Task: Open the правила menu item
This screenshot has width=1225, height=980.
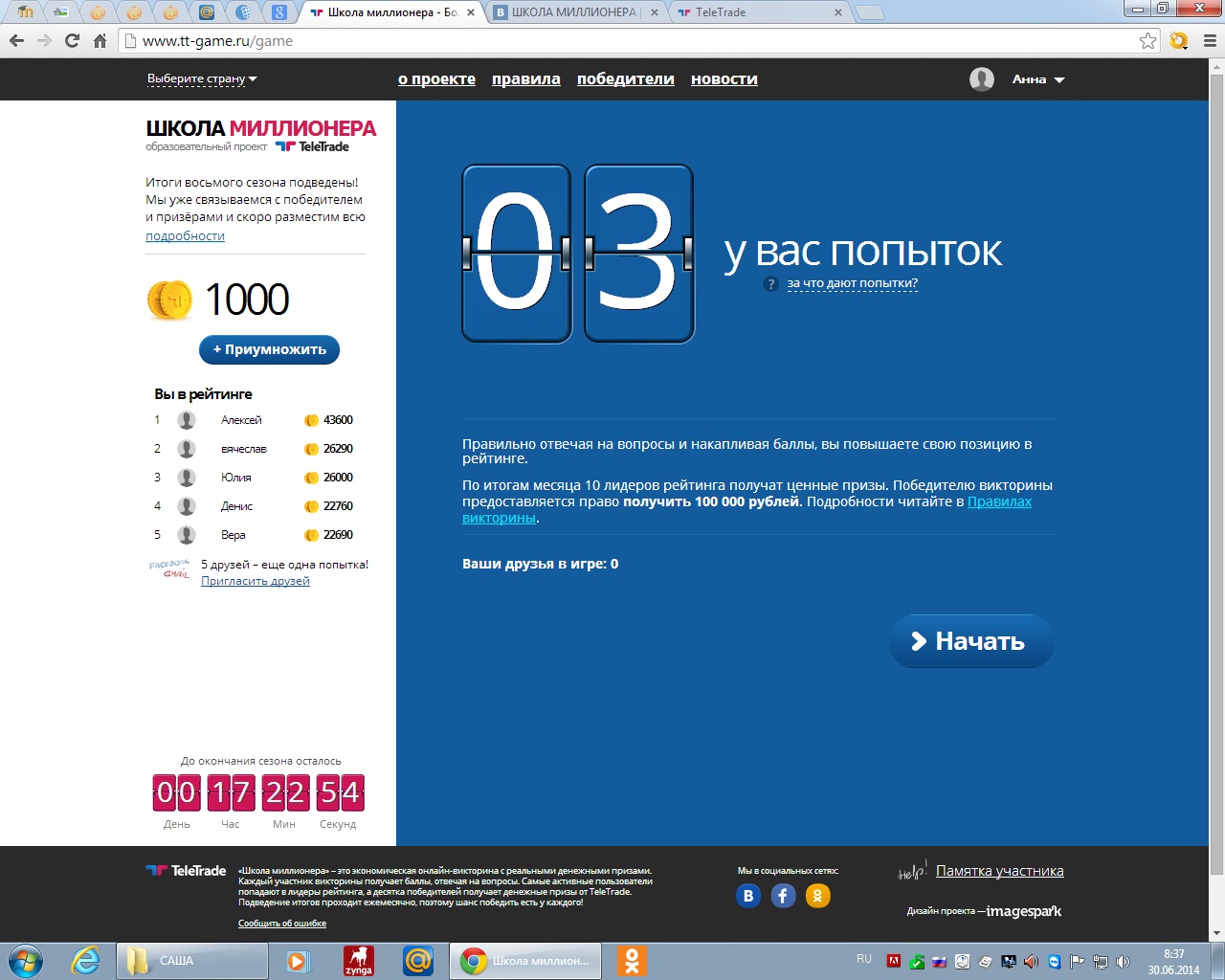Action: (526, 79)
